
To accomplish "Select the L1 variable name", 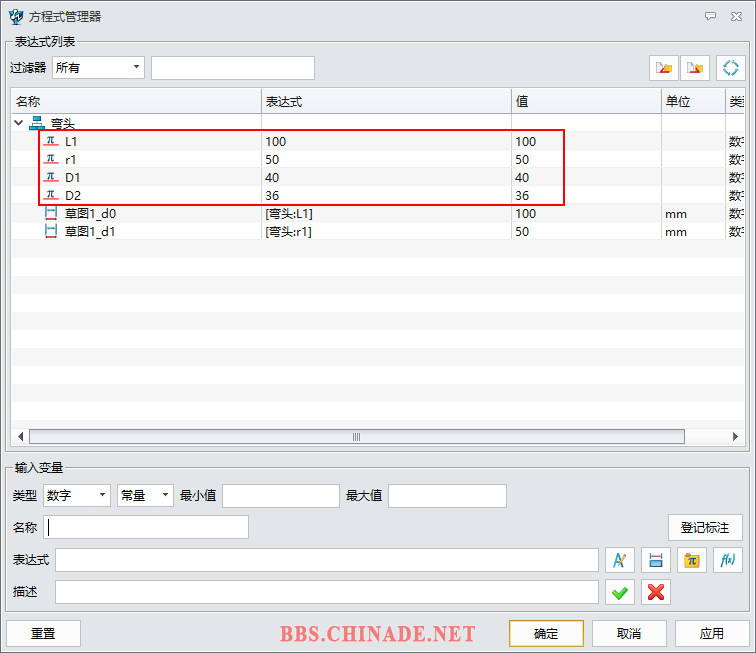I will [x=71, y=141].
